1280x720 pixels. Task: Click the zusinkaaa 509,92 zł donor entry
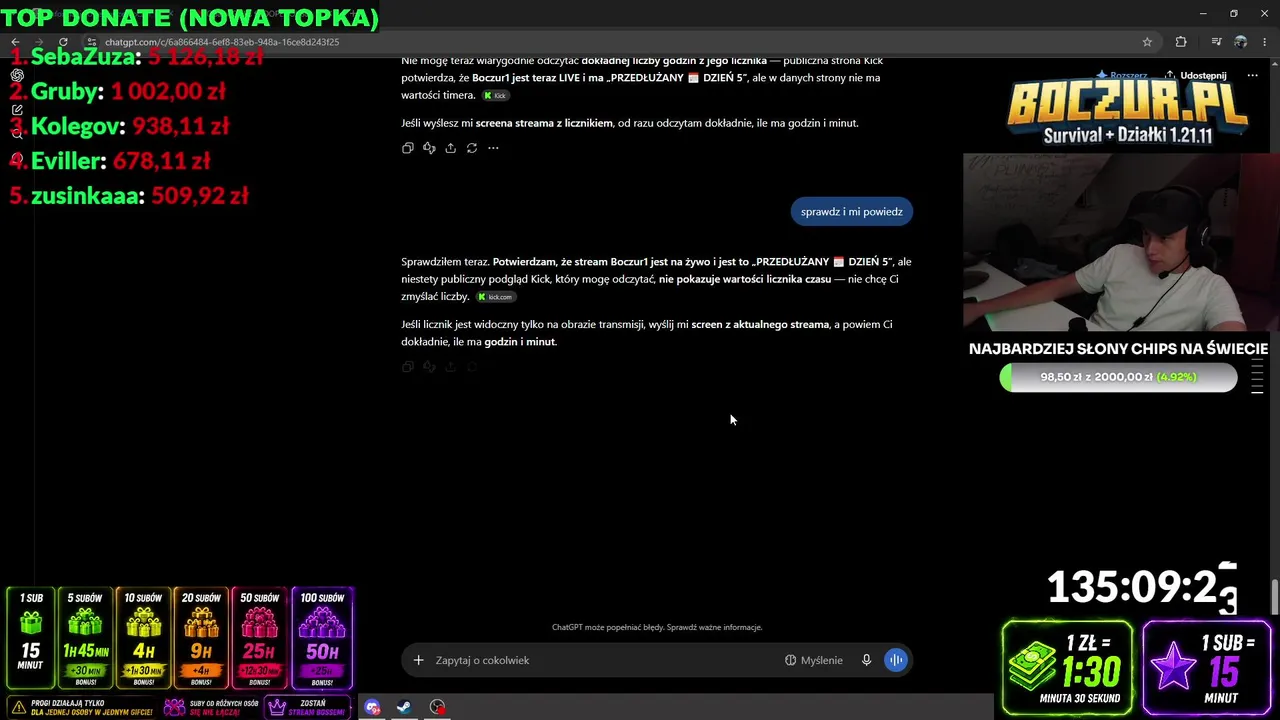tap(129, 196)
